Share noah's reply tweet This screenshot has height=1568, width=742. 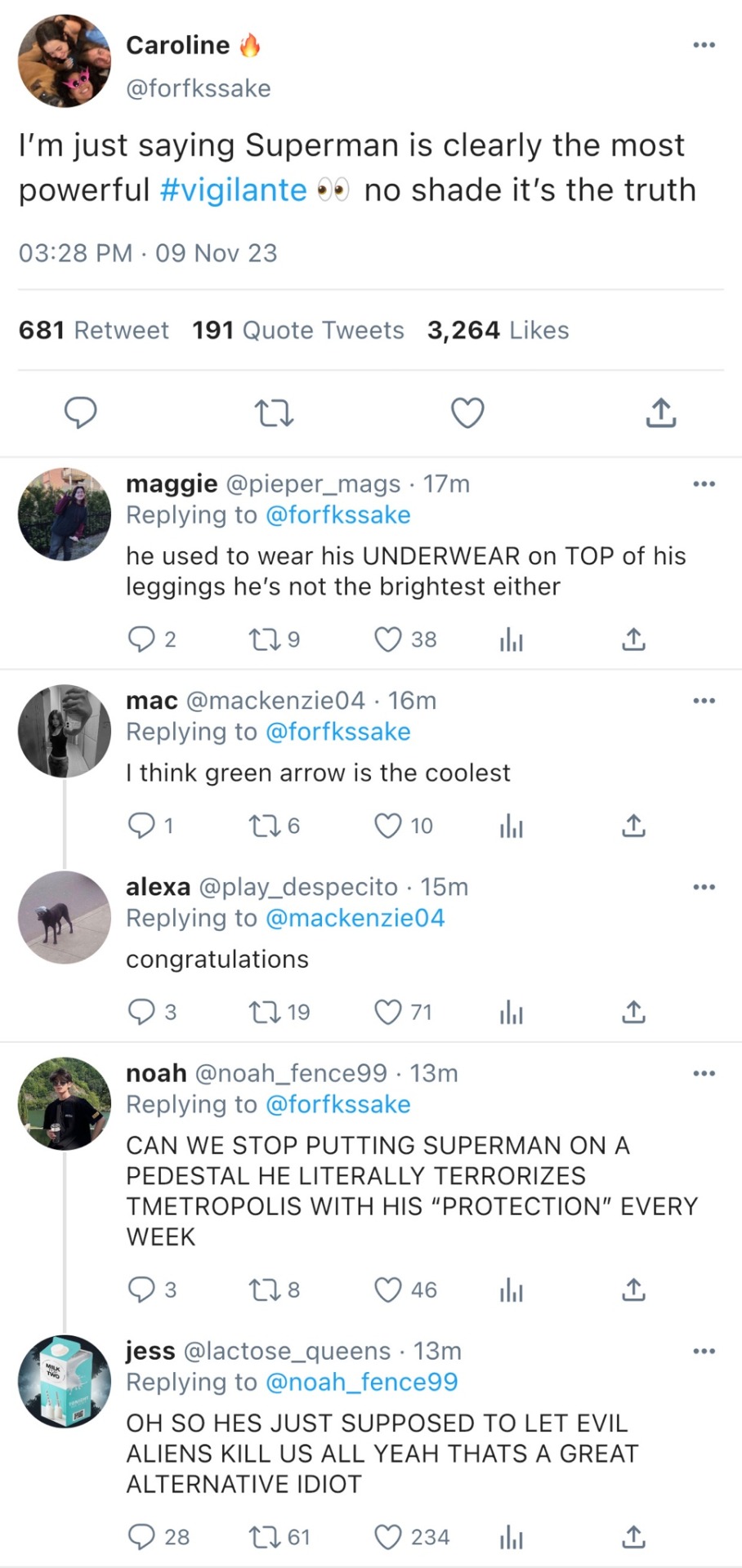click(633, 1290)
